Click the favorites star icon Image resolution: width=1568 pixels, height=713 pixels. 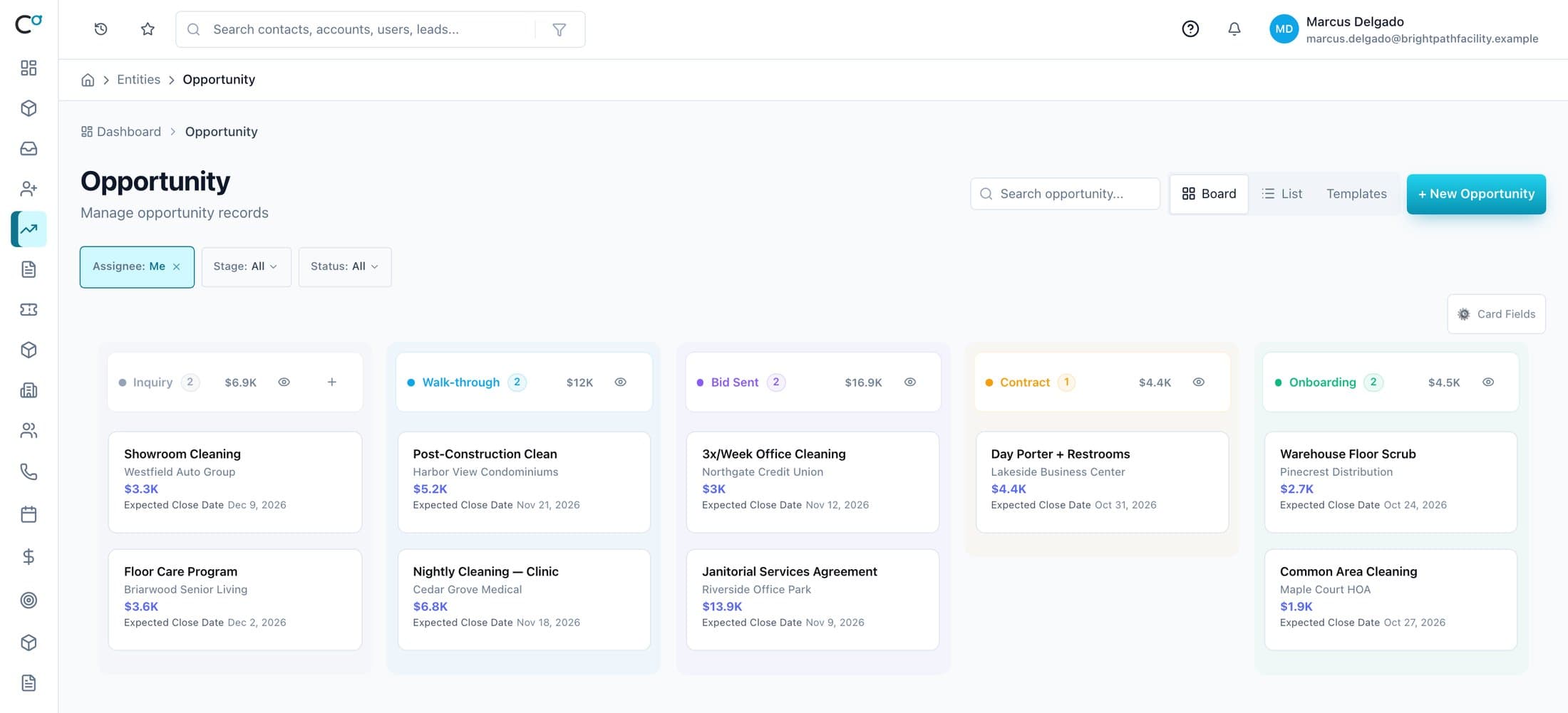point(148,29)
